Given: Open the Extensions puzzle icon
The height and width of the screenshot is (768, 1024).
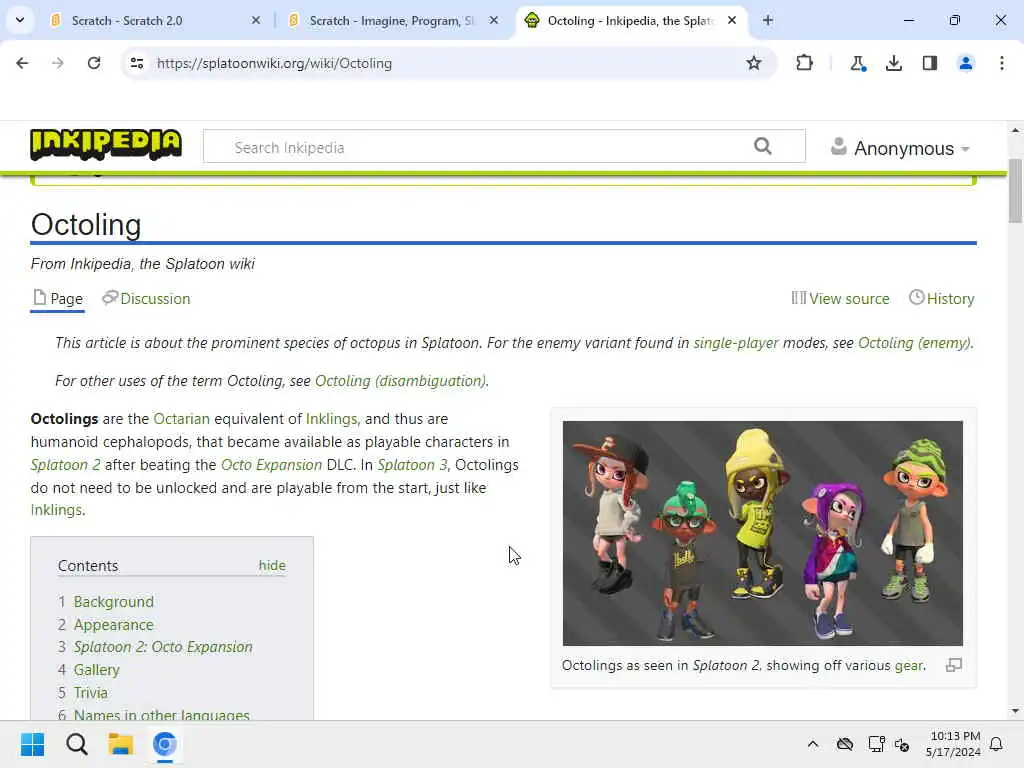Looking at the screenshot, I should (805, 63).
